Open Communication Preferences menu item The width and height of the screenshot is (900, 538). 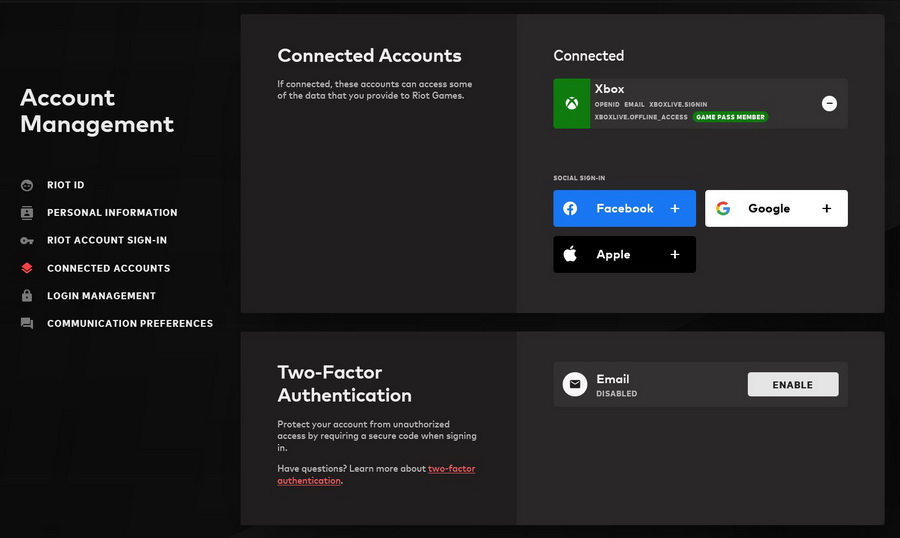pyautogui.click(x=130, y=324)
